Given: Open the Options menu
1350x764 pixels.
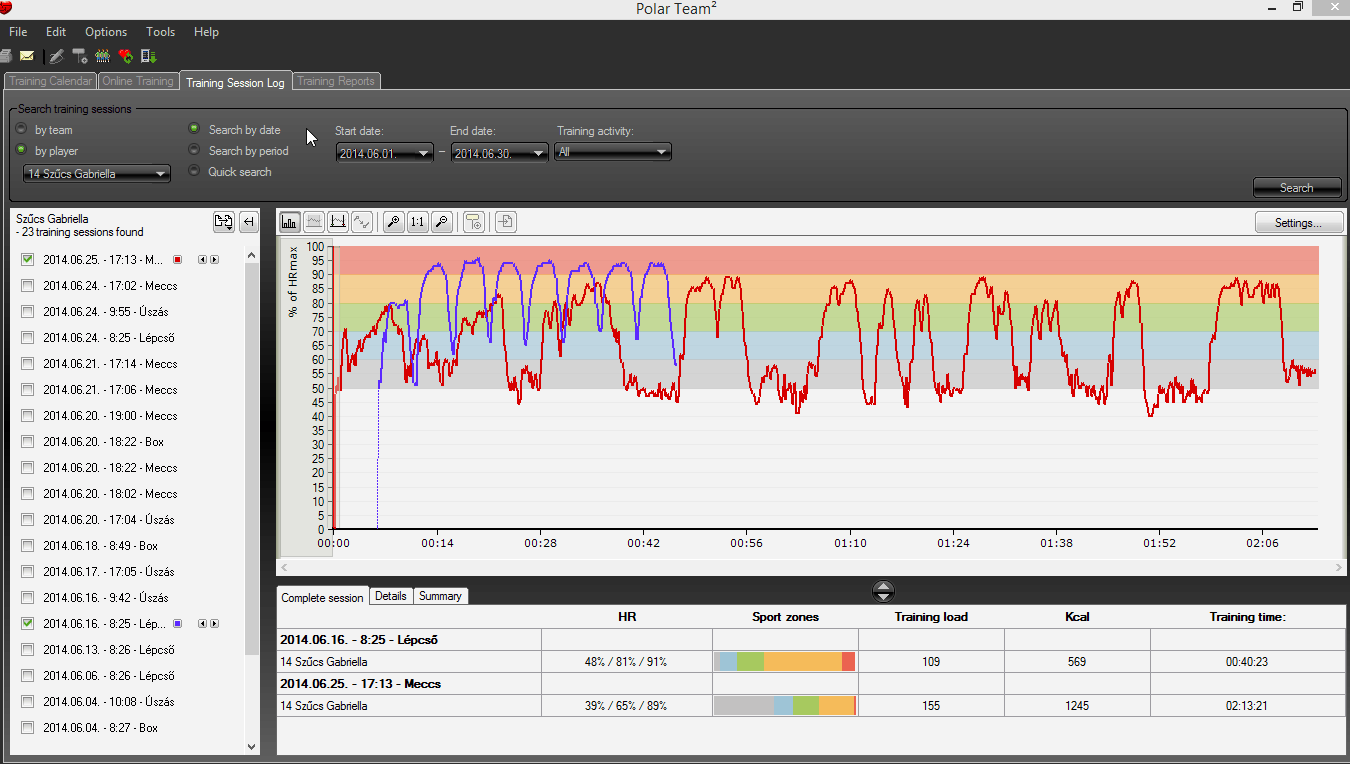Looking at the screenshot, I should [106, 32].
